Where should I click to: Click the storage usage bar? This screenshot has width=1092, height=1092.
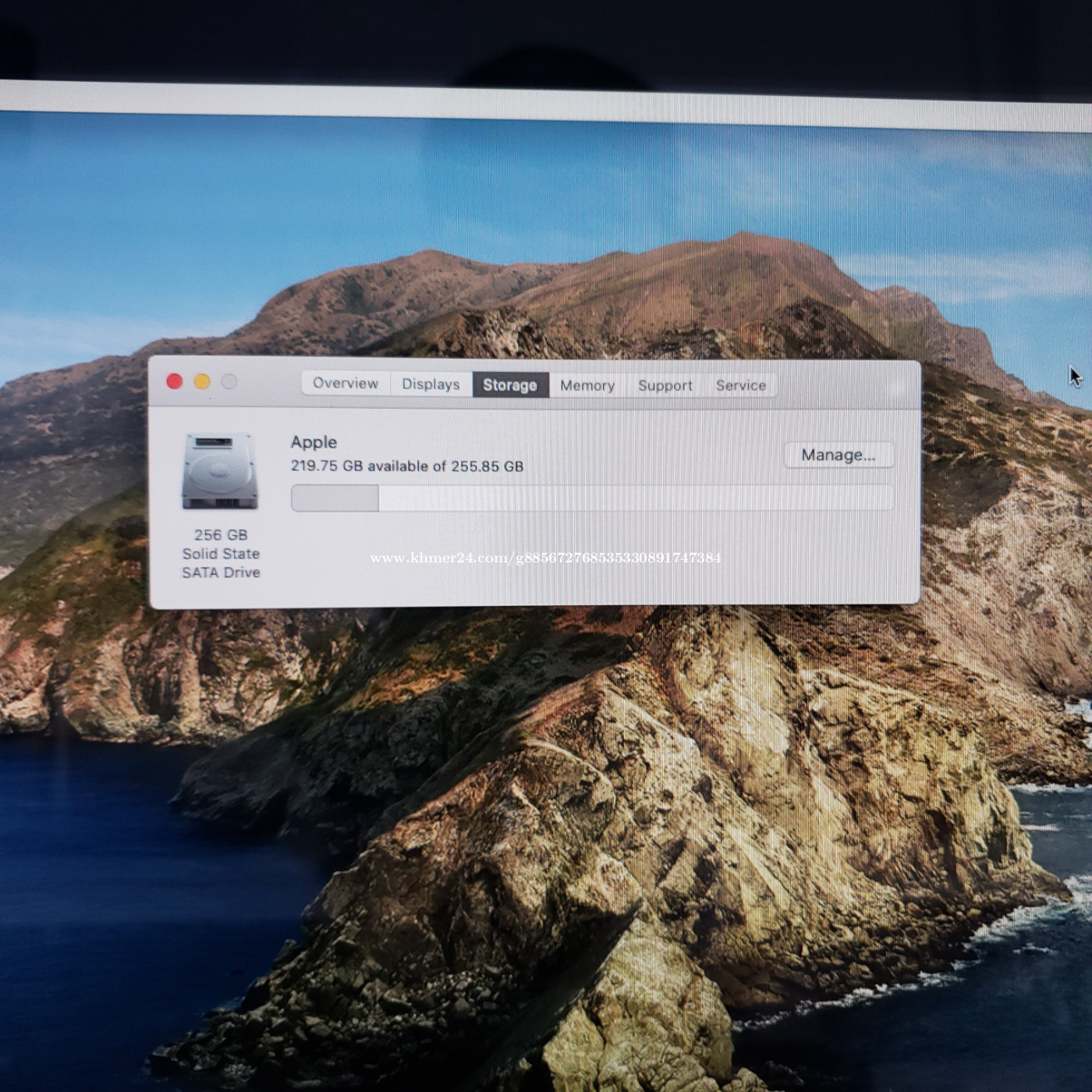(x=592, y=498)
